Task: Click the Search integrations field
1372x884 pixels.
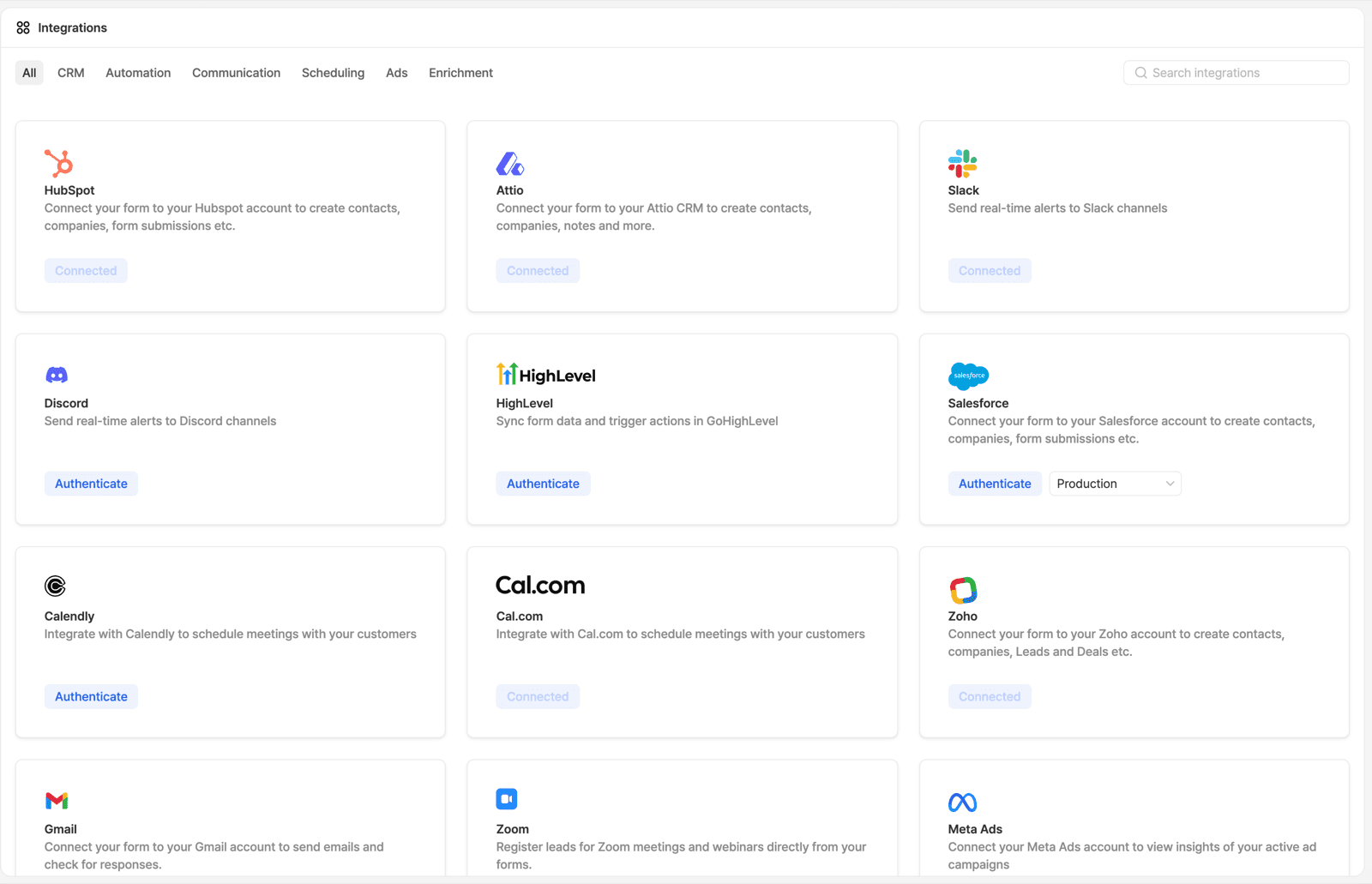Action: 1237,73
